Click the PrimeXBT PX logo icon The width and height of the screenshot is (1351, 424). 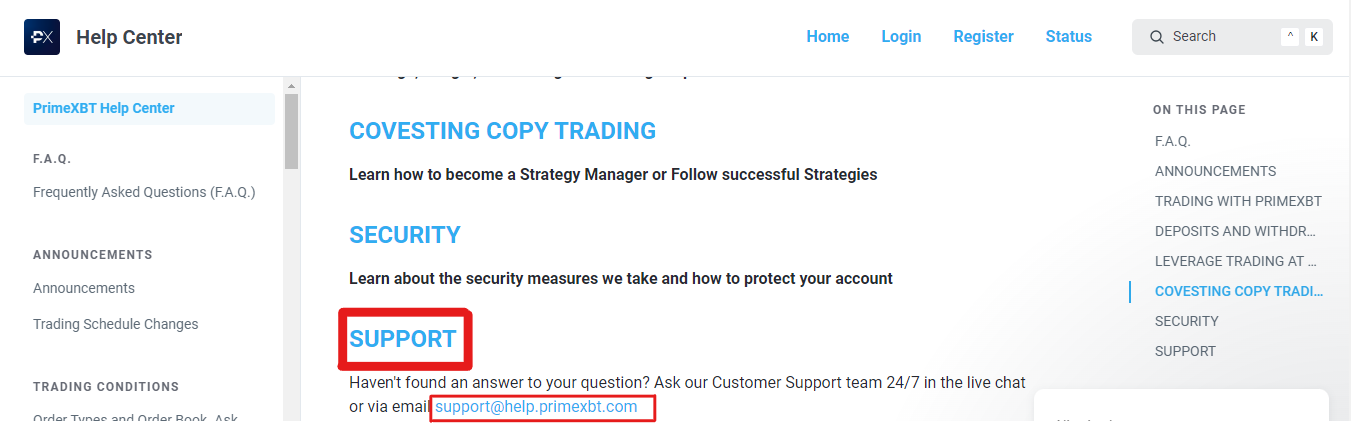pyautogui.click(x=42, y=37)
